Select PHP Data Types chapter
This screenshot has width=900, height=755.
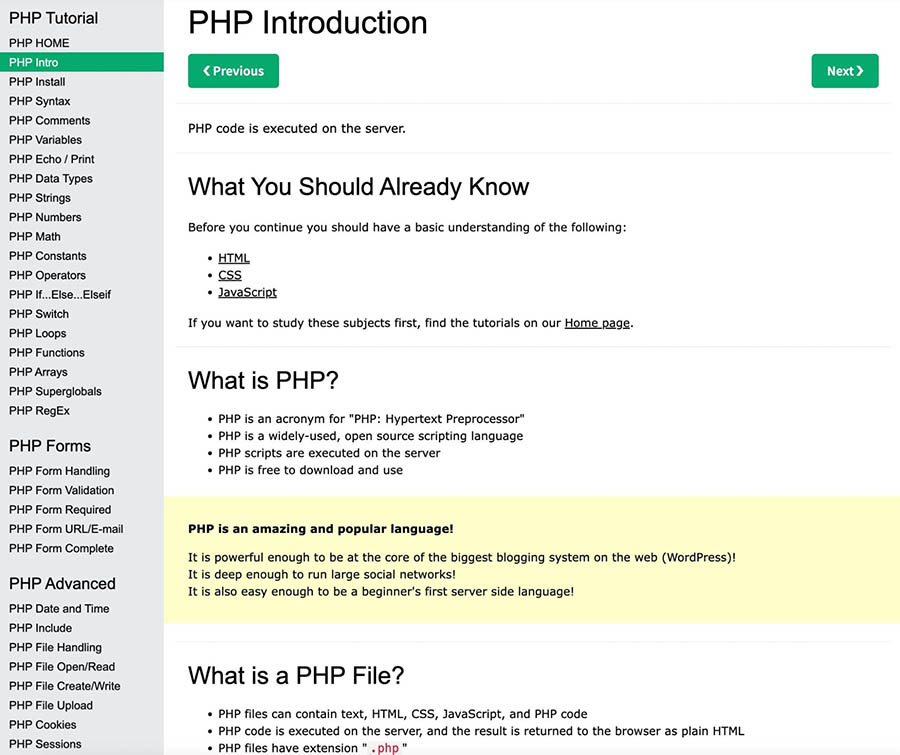tap(51, 179)
